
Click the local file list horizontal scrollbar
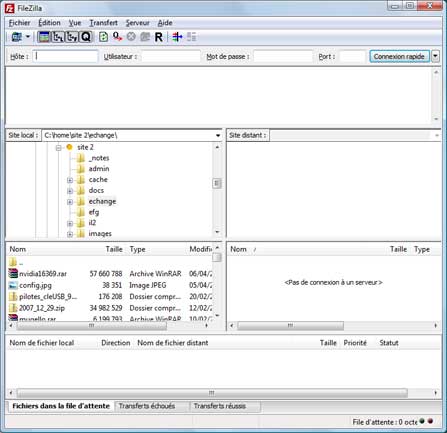(x=92, y=326)
